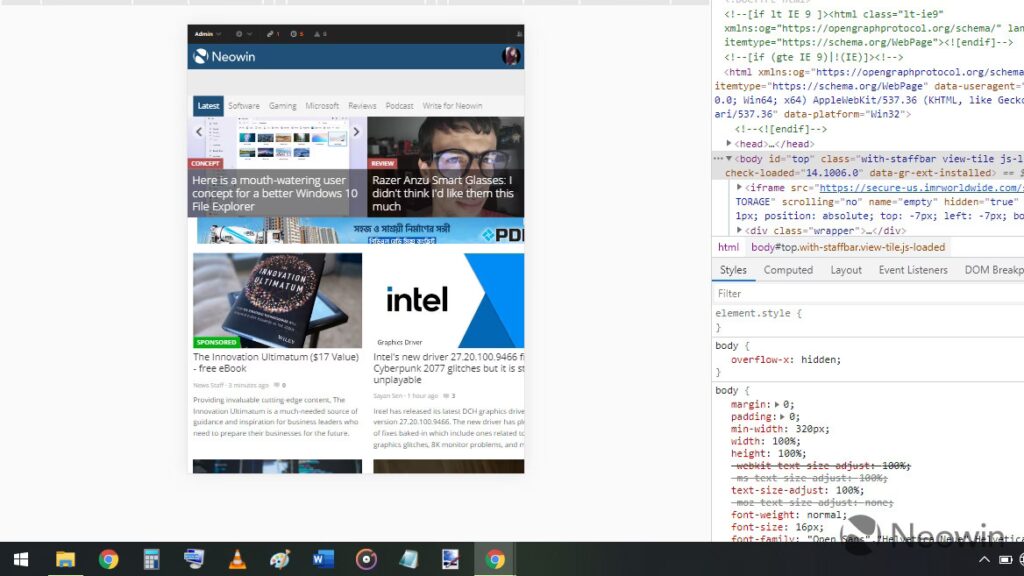
Task: Open the Razer Anzu Smart Glasses review
Action: coord(443,193)
